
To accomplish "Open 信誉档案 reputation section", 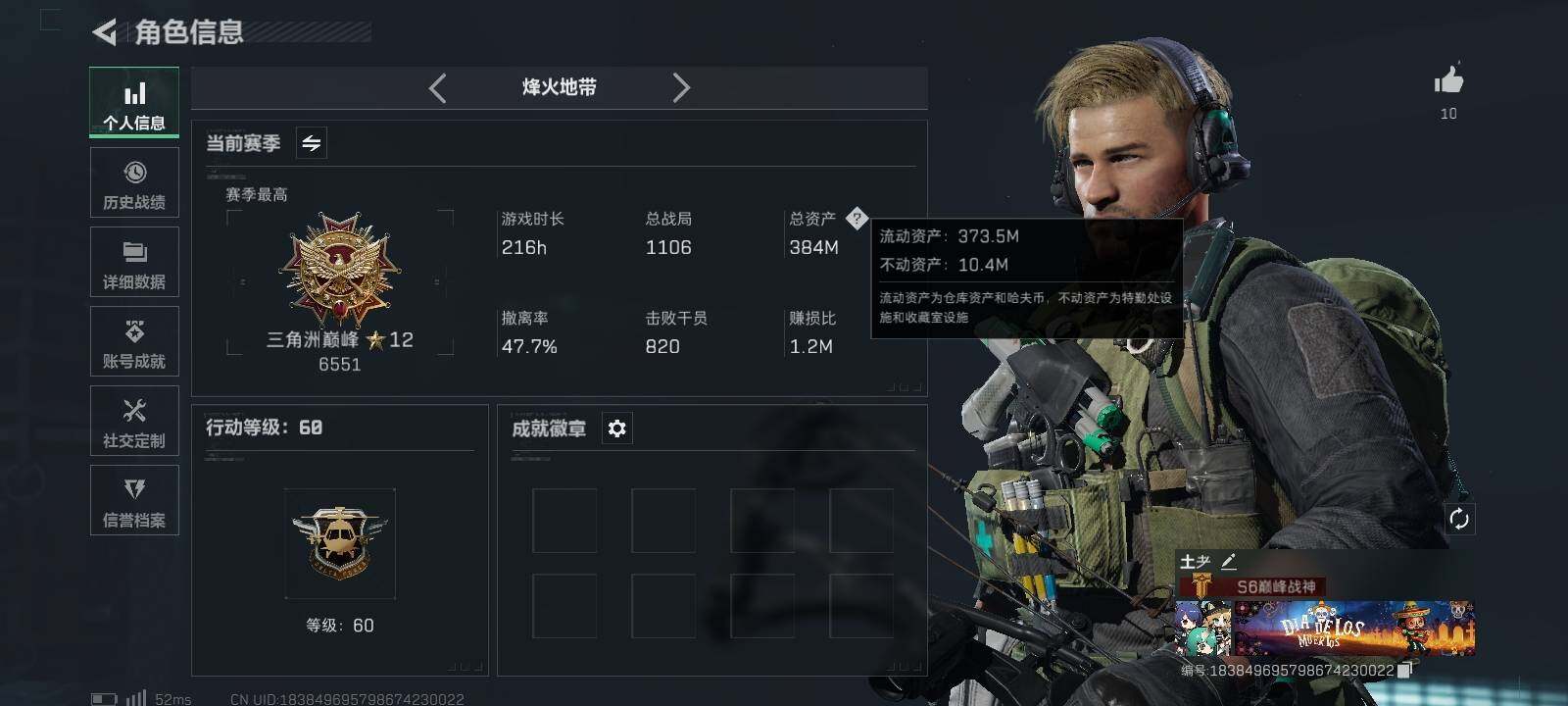I will coord(134,500).
